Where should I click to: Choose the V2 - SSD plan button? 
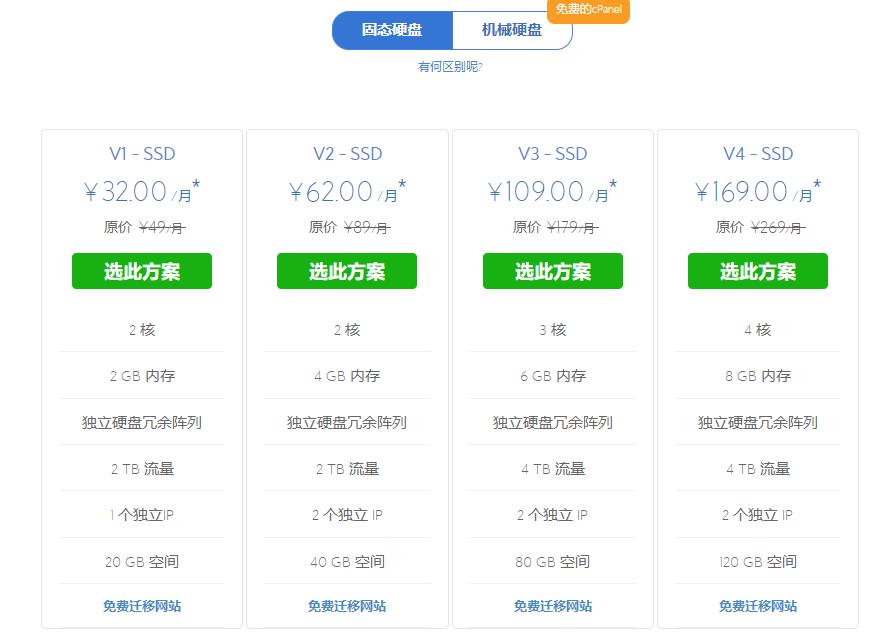[x=347, y=271]
